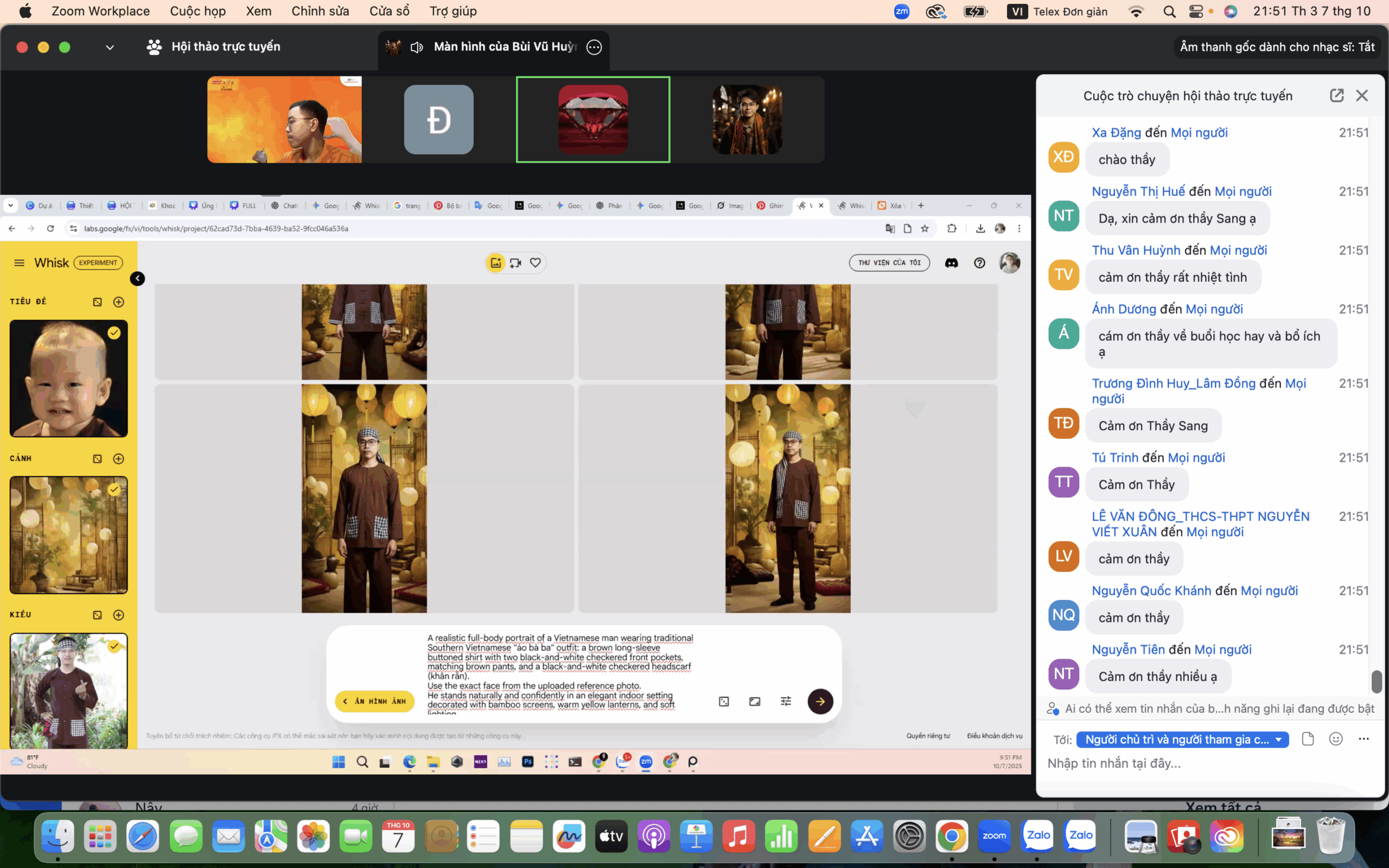Open the Zoom app in the Dock
Image resolution: width=1389 pixels, height=868 pixels.
click(x=994, y=836)
